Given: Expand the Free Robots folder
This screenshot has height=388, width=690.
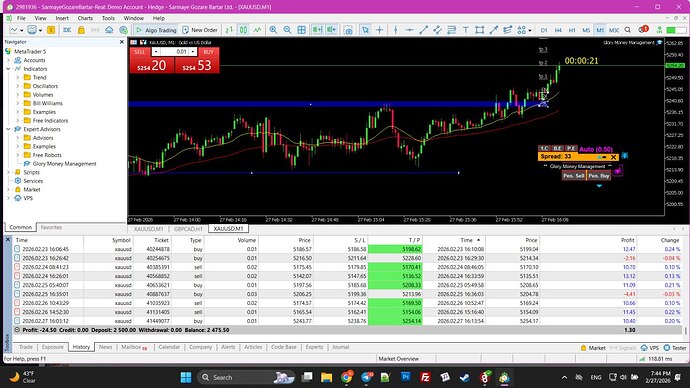Looking at the screenshot, I should pyautogui.click(x=18, y=155).
